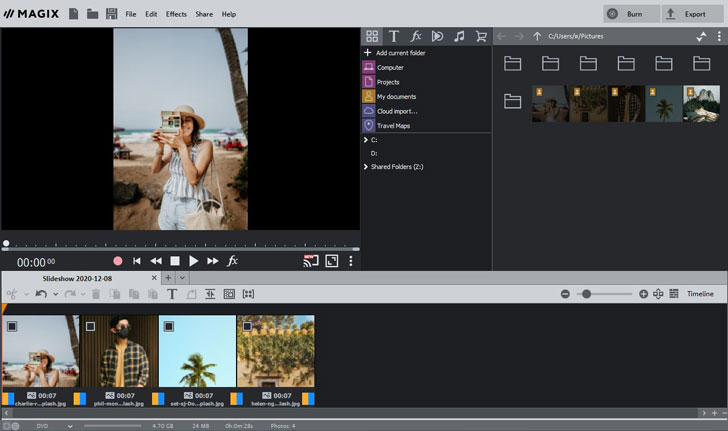
Task: Click the Burn button
Action: tap(631, 14)
